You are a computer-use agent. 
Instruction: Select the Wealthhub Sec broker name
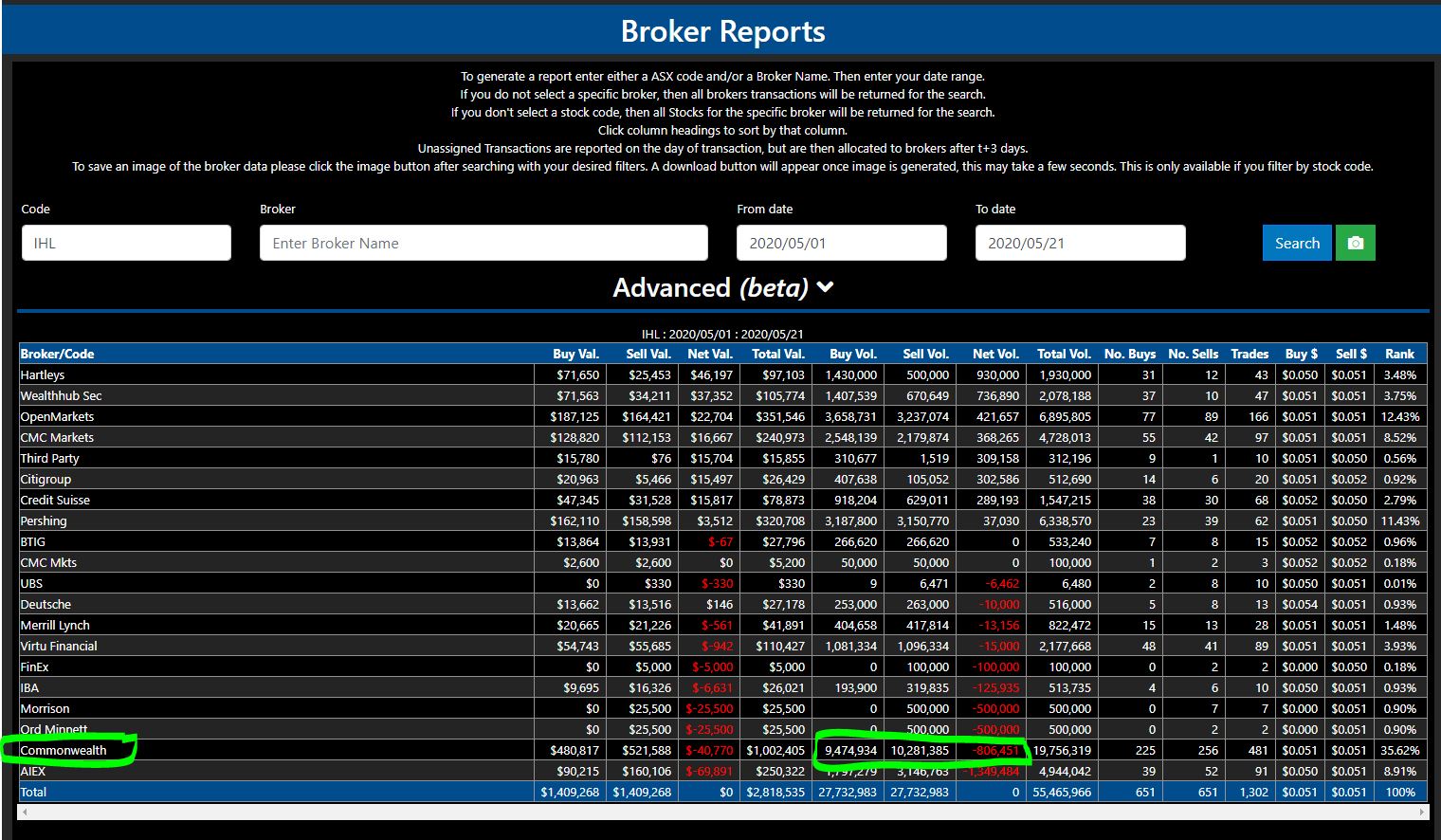tap(61, 395)
